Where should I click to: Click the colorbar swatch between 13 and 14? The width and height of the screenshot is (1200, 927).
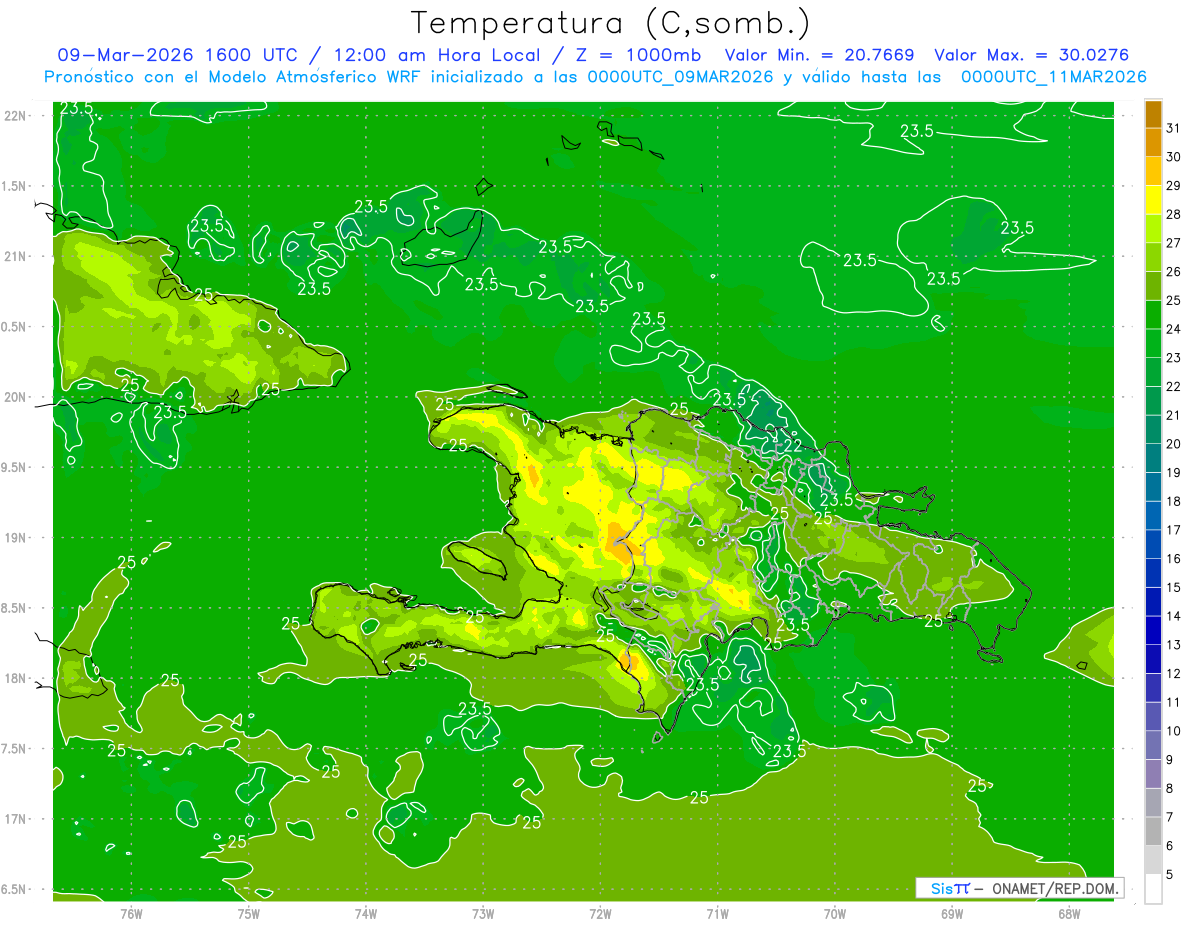(1153, 630)
